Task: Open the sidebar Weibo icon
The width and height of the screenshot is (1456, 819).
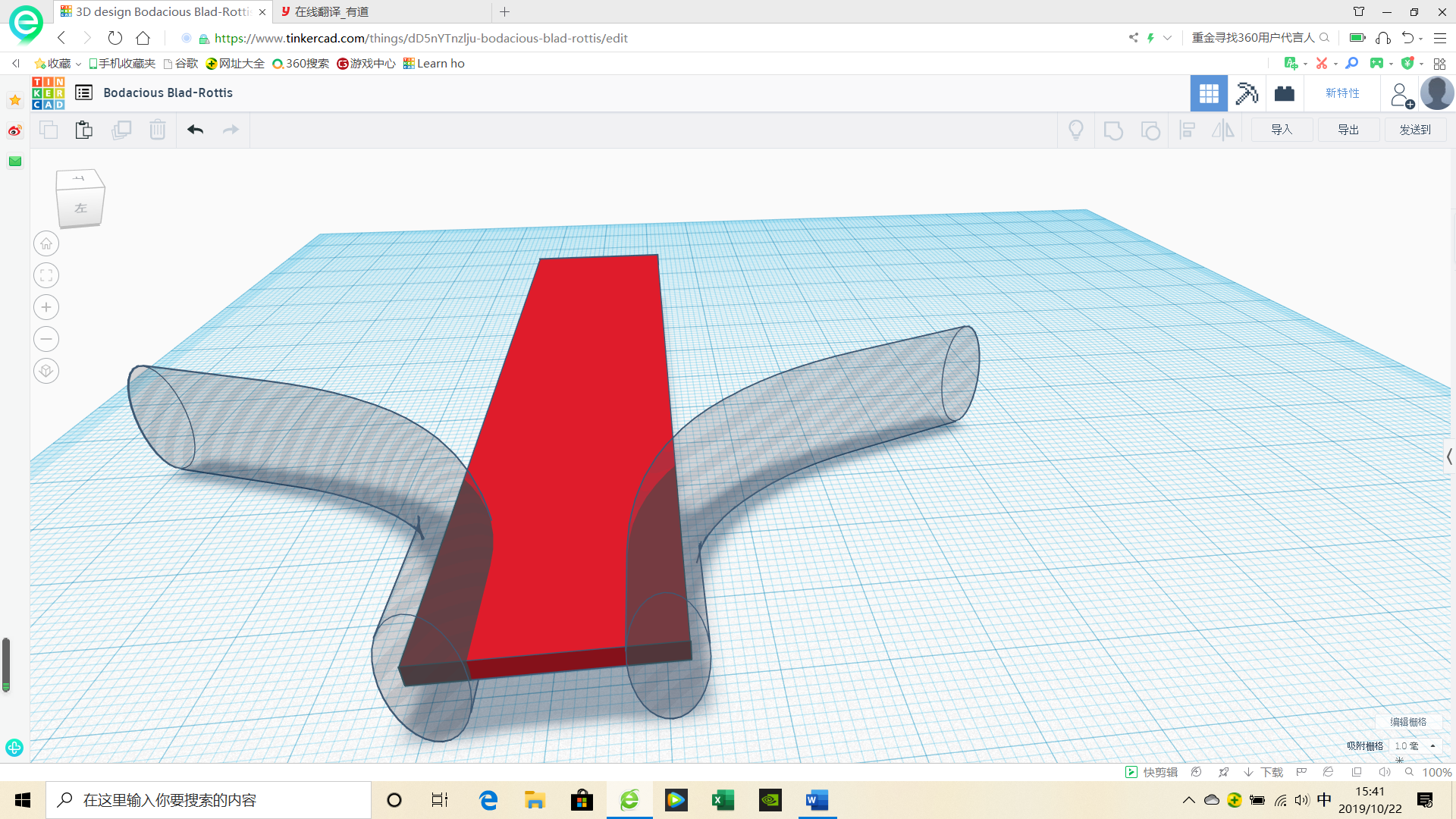Action: 15,130
